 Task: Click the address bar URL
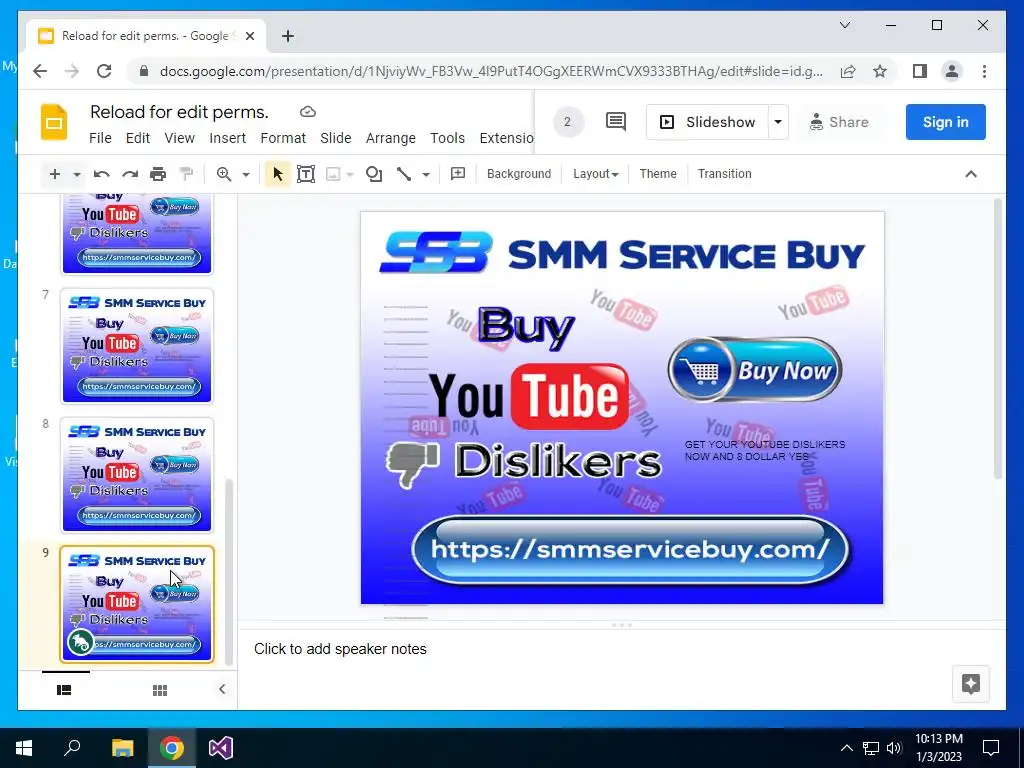(x=491, y=71)
